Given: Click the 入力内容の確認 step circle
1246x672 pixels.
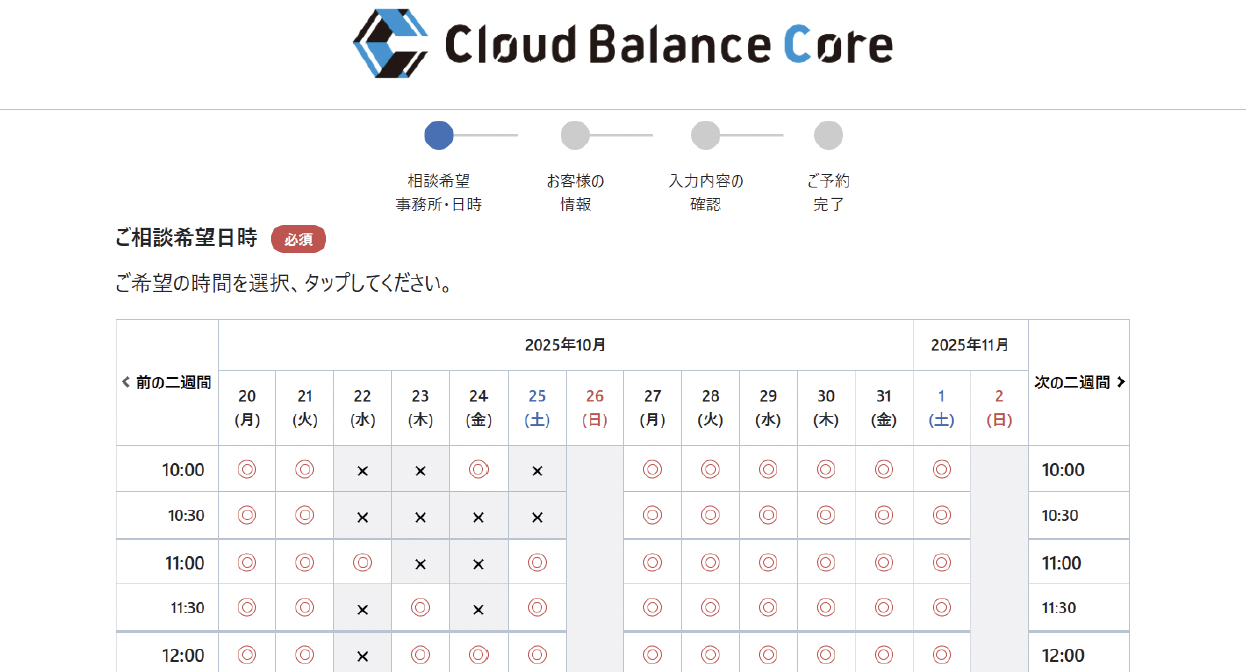Looking at the screenshot, I should [705, 135].
